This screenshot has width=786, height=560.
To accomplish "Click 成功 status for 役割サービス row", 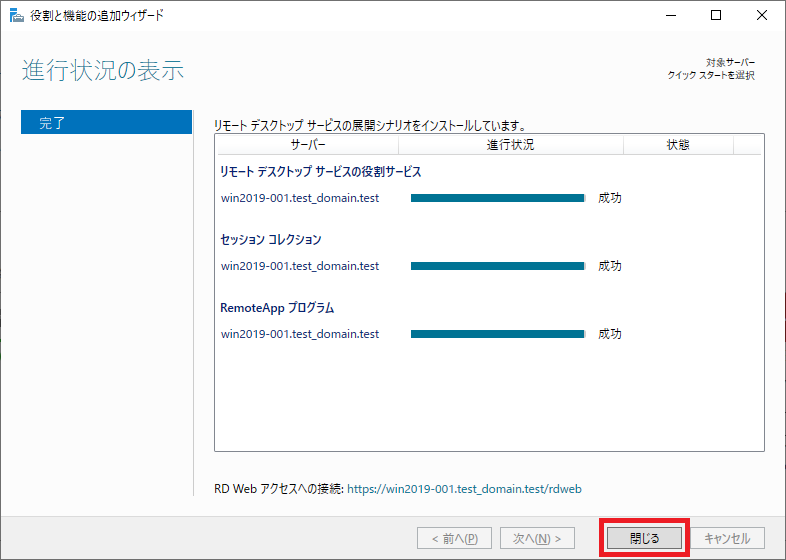I will (610, 198).
